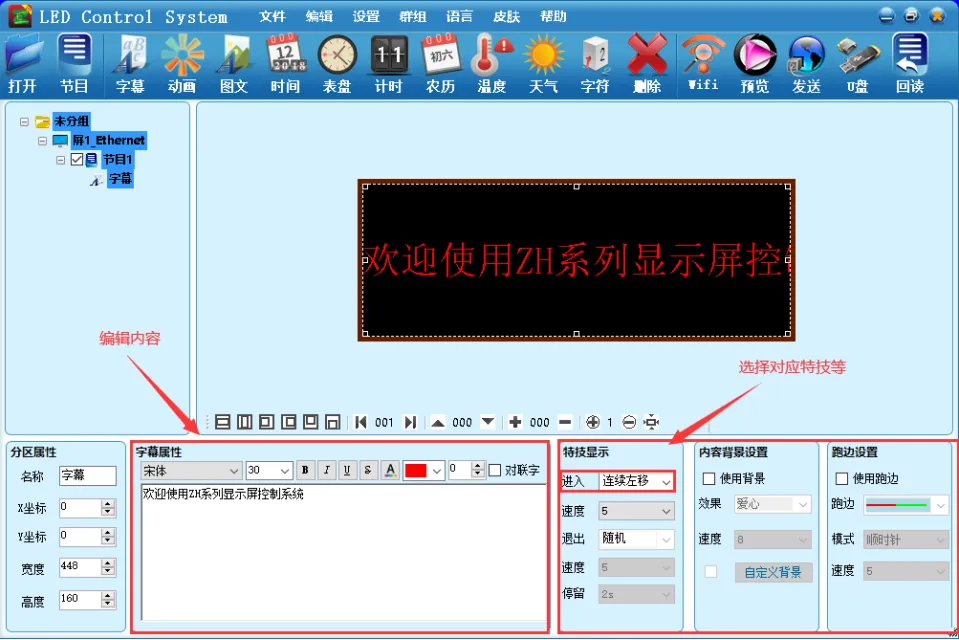Open the 设置 menu
959x640 pixels.
point(366,17)
